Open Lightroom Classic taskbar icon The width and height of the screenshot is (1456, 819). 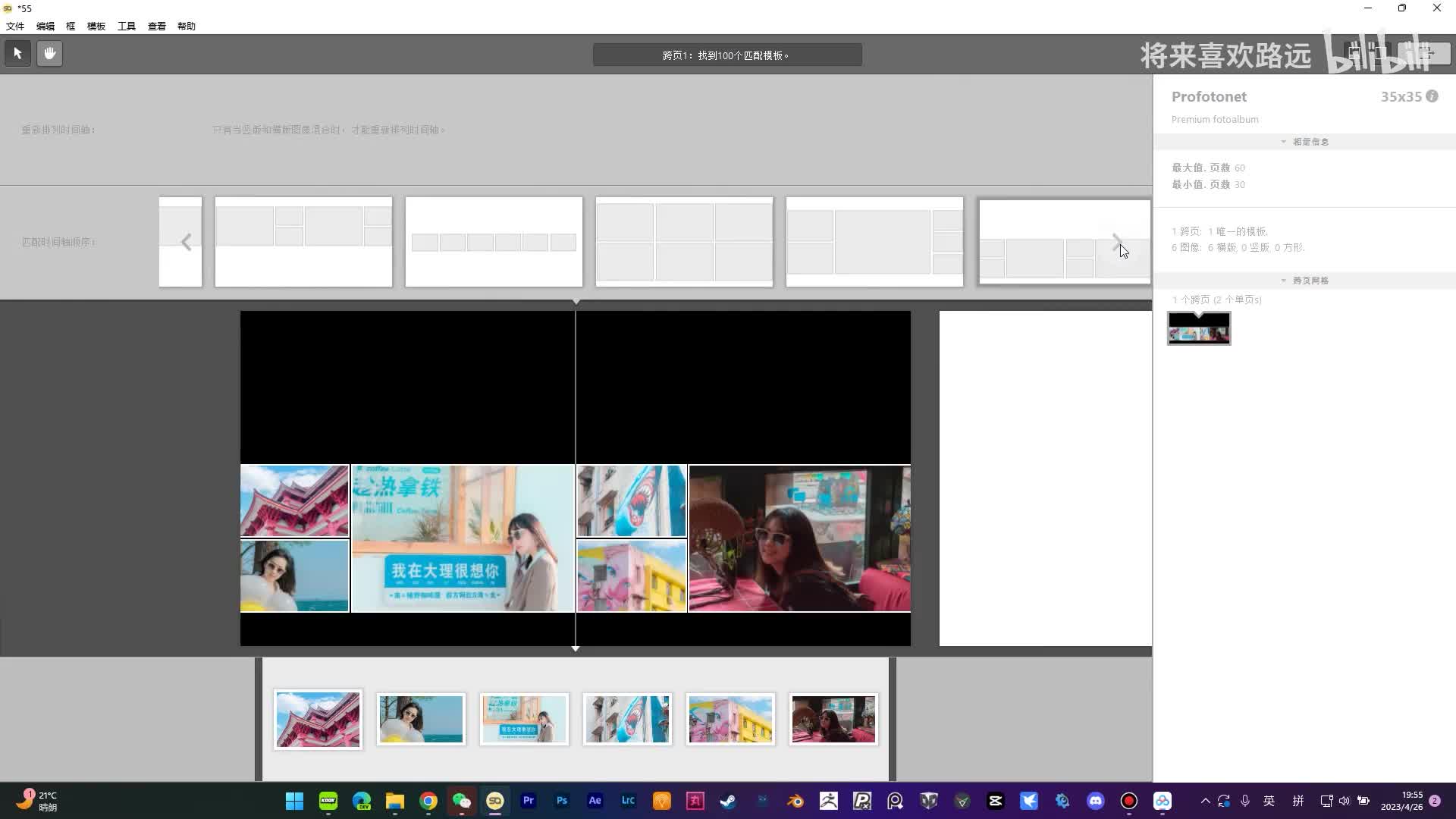click(x=628, y=801)
